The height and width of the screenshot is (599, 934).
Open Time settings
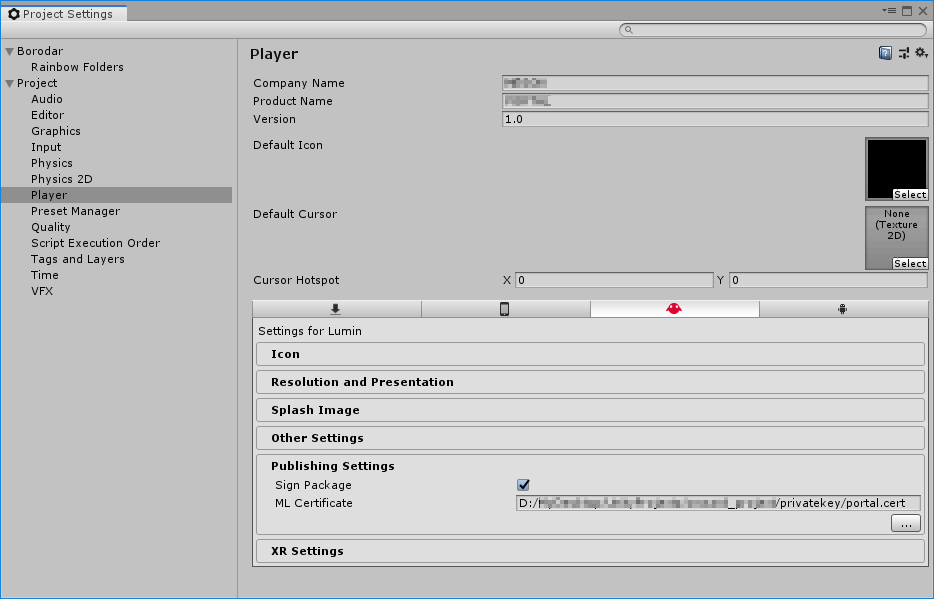coord(45,275)
